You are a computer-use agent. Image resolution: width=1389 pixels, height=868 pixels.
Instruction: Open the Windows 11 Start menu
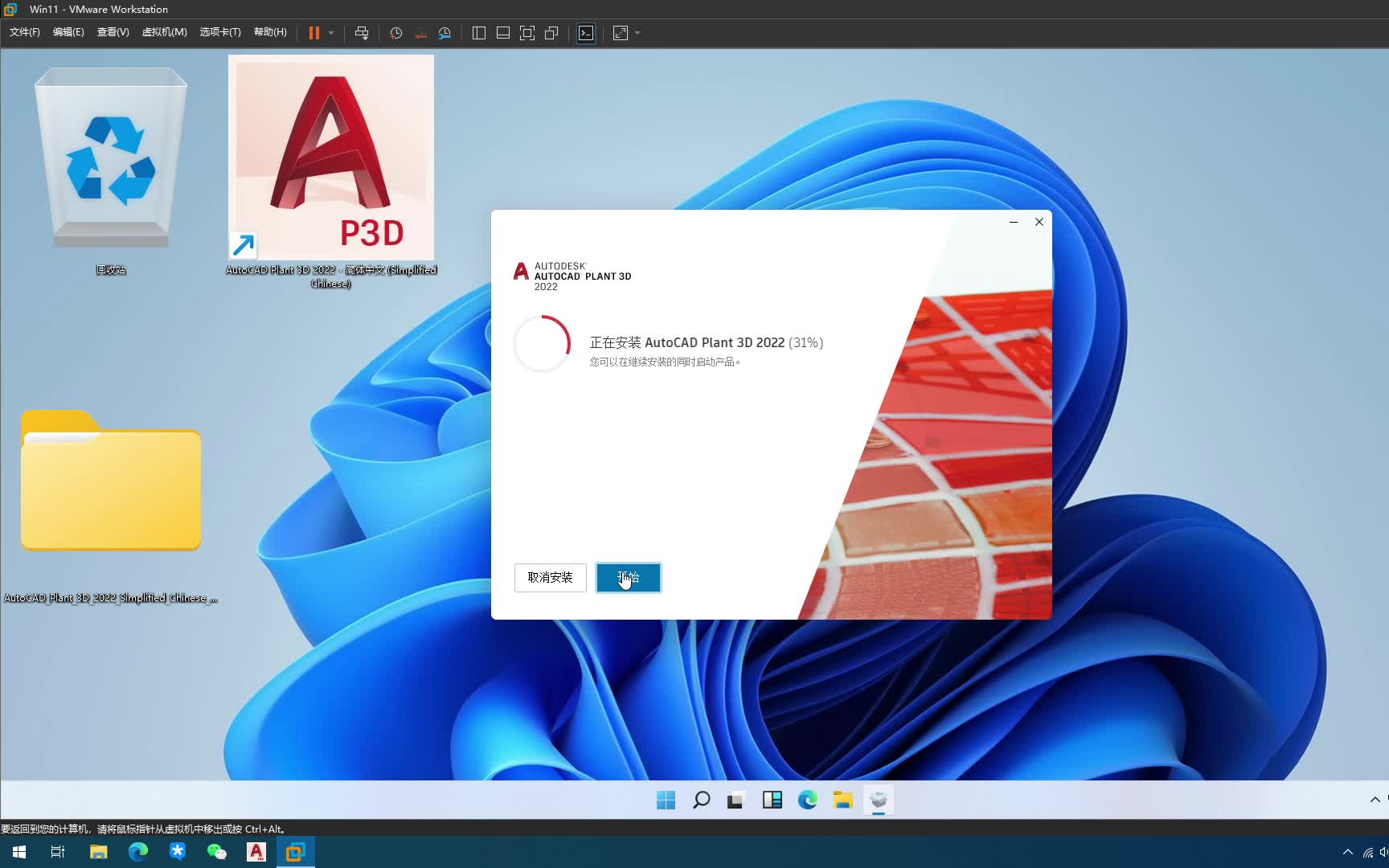[666, 800]
